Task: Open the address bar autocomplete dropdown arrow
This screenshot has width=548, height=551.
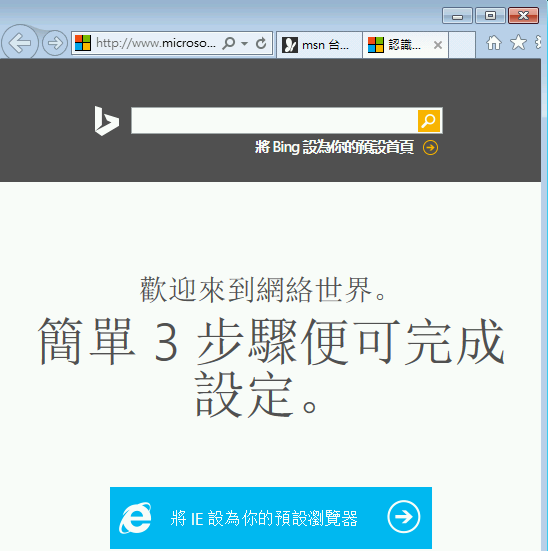Action: tap(245, 44)
